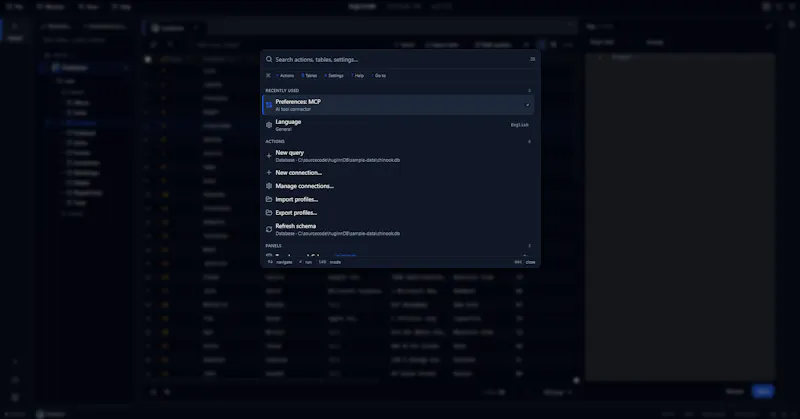Click the 'English' value on Language row
Image resolution: width=800 pixels, height=419 pixels.
click(519, 125)
